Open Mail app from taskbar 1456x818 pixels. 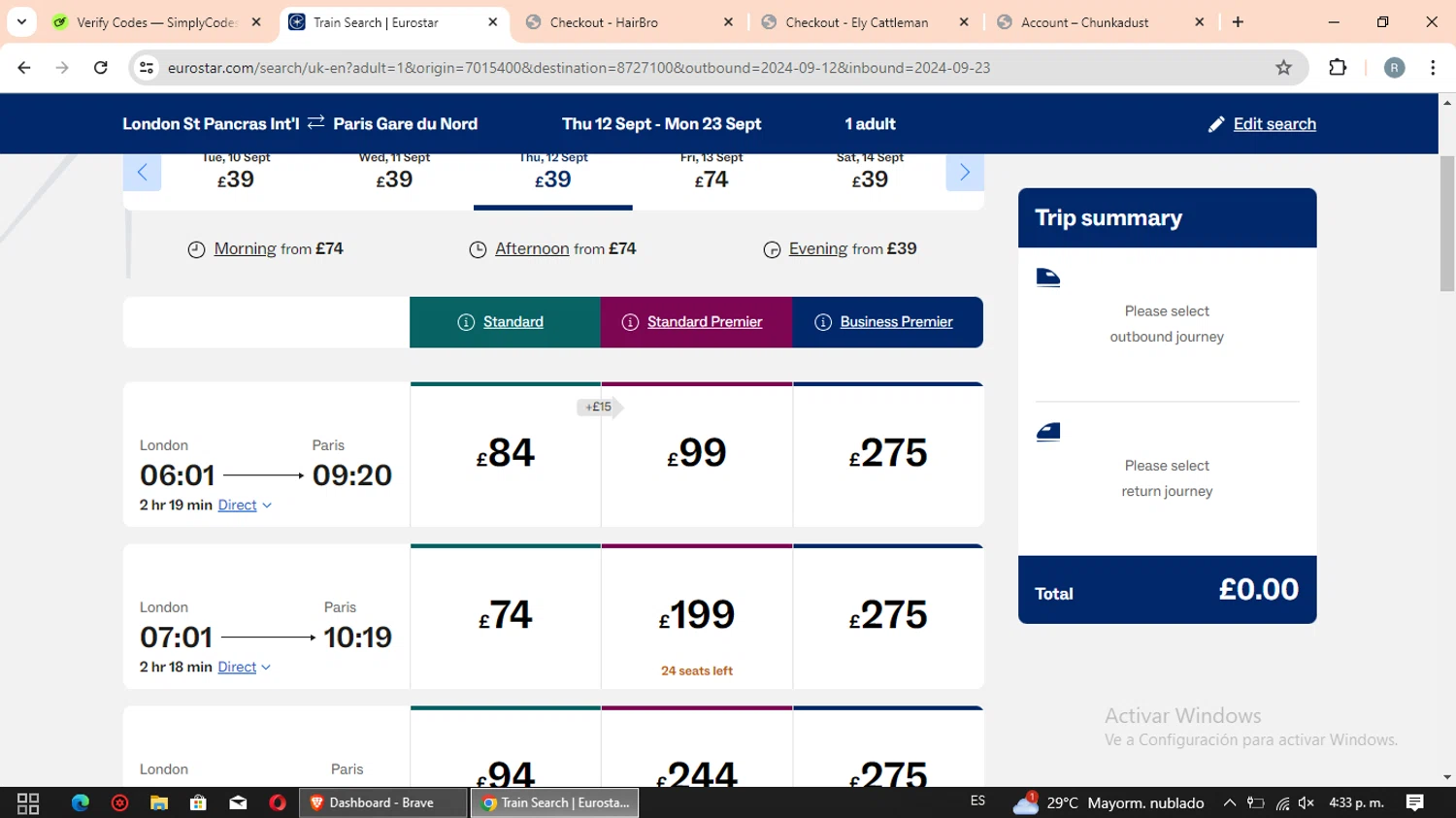click(x=238, y=802)
